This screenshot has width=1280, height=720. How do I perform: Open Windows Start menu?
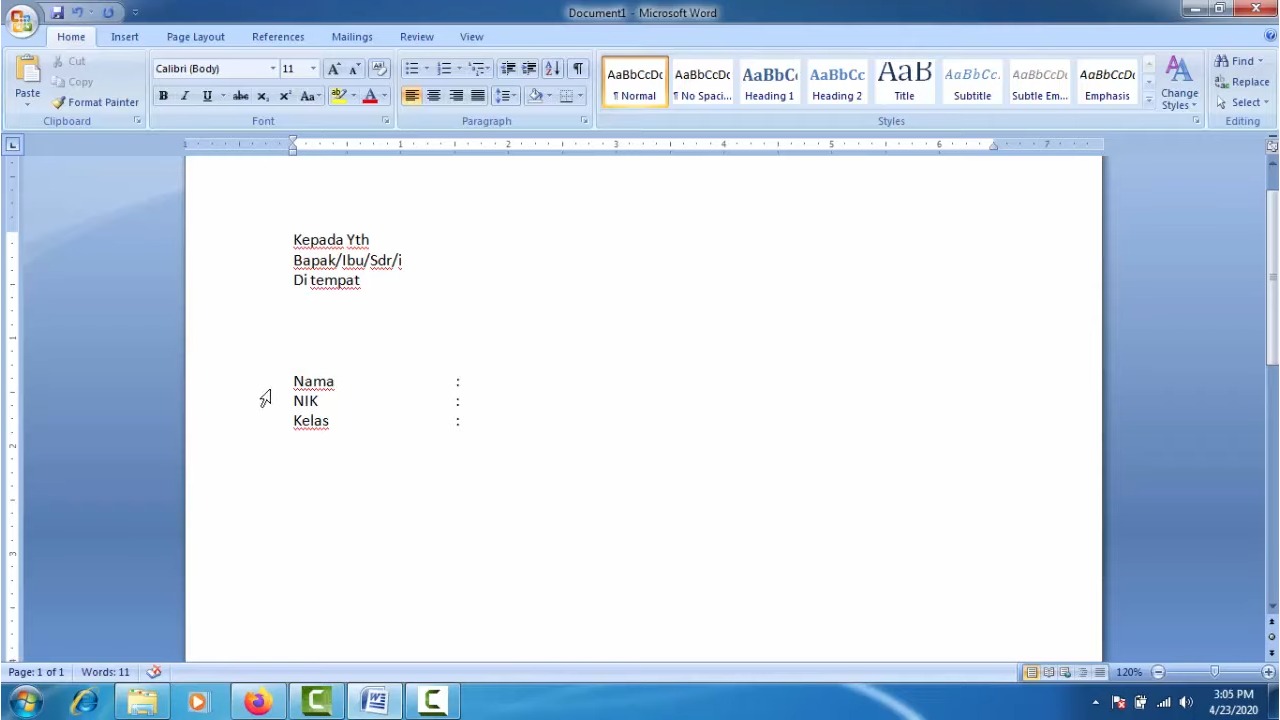click(x=24, y=702)
